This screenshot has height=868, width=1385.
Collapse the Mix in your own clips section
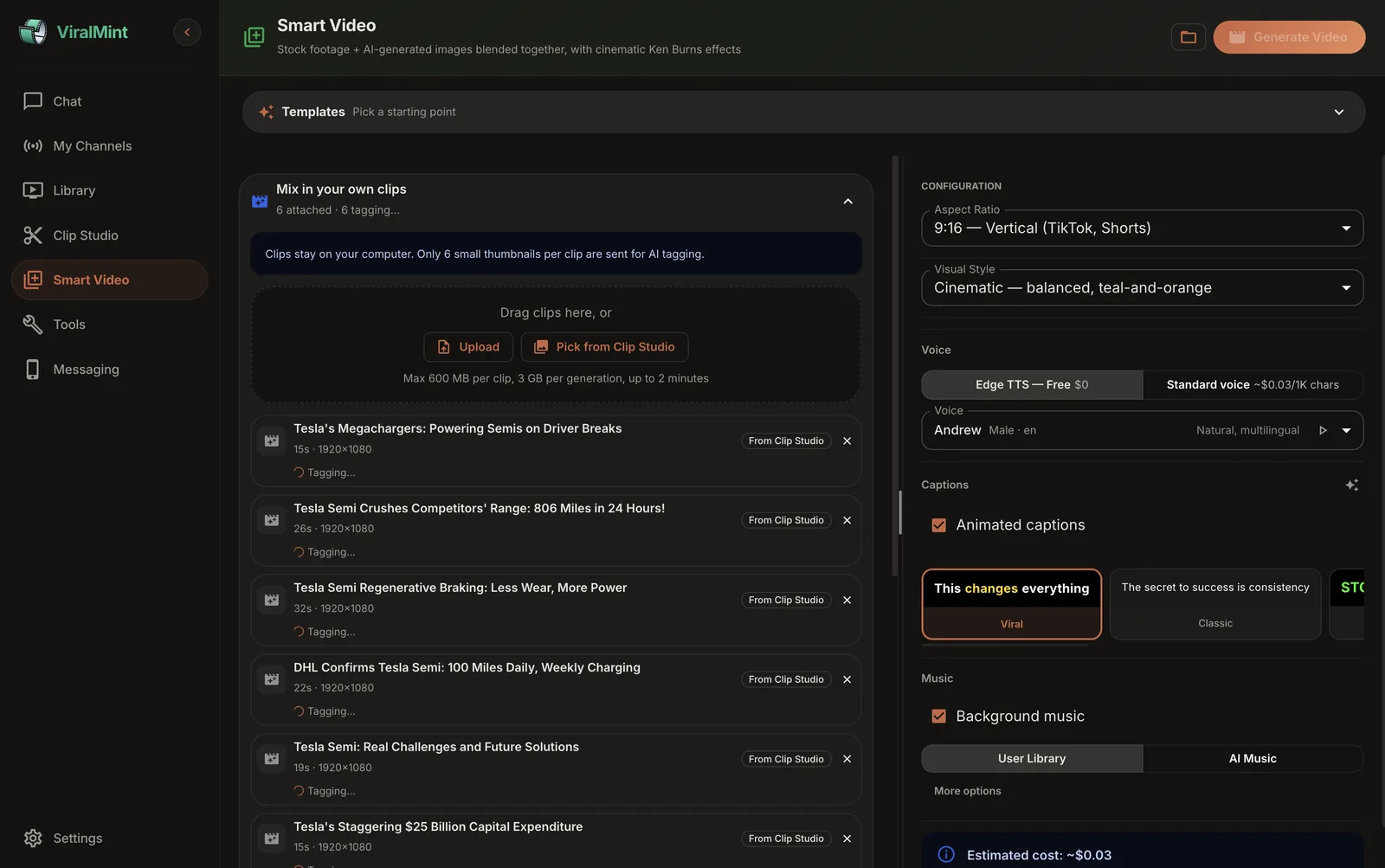848,202
